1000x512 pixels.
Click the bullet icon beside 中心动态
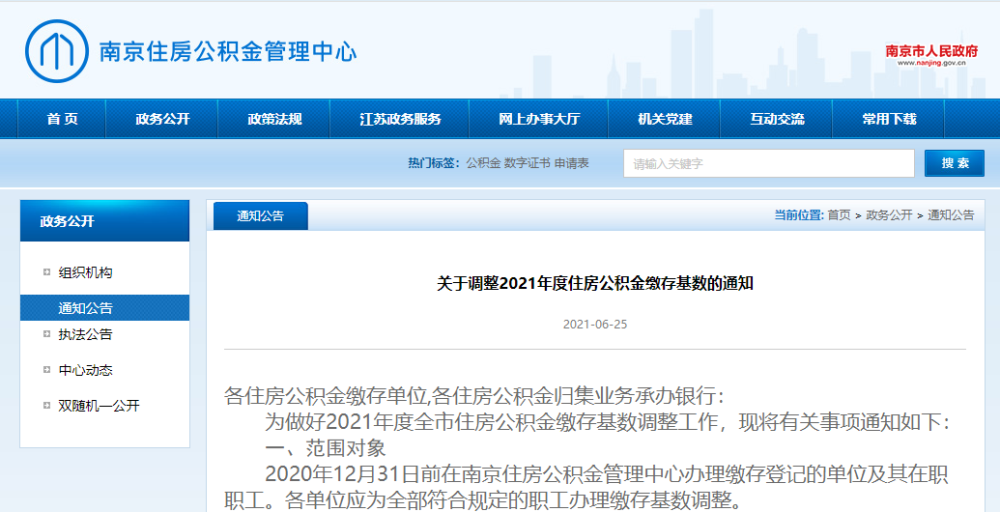click(x=47, y=369)
